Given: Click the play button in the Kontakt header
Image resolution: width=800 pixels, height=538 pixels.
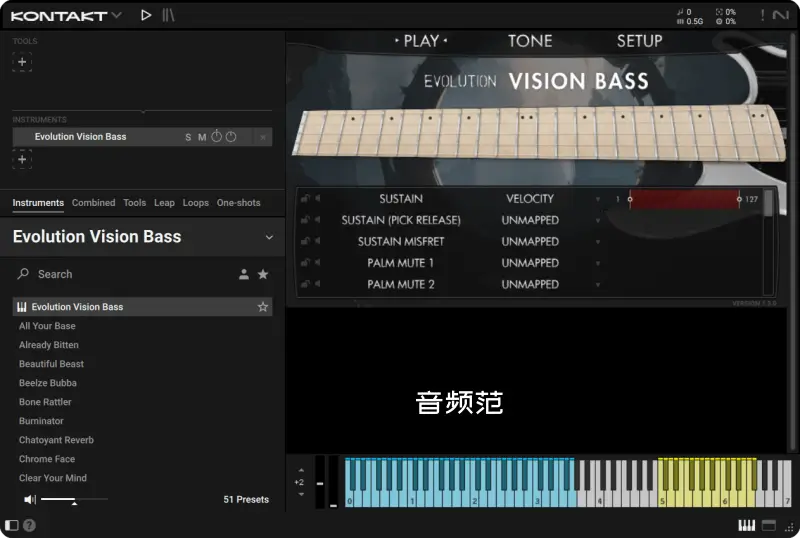Looking at the screenshot, I should 146,15.
